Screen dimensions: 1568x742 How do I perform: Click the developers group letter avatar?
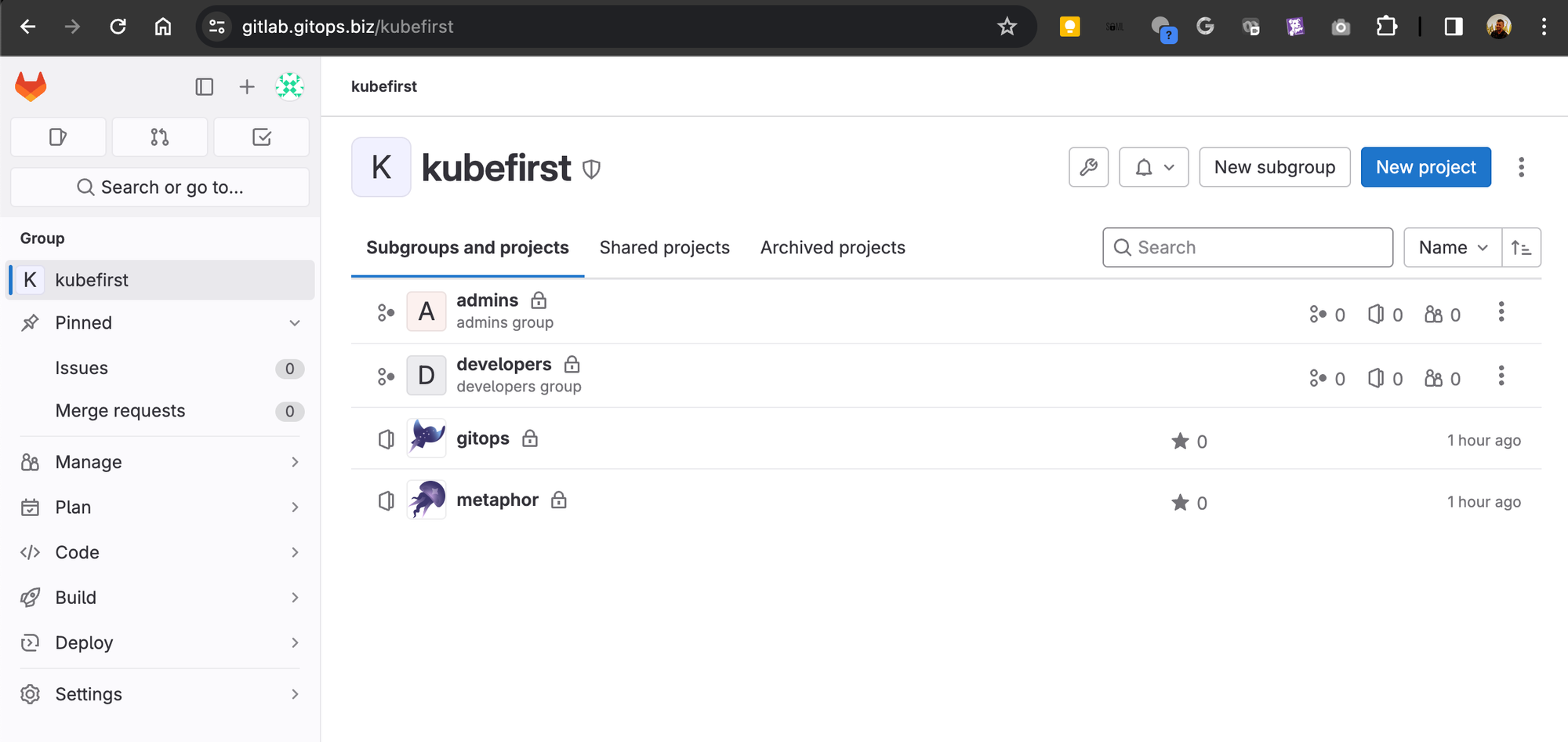426,376
